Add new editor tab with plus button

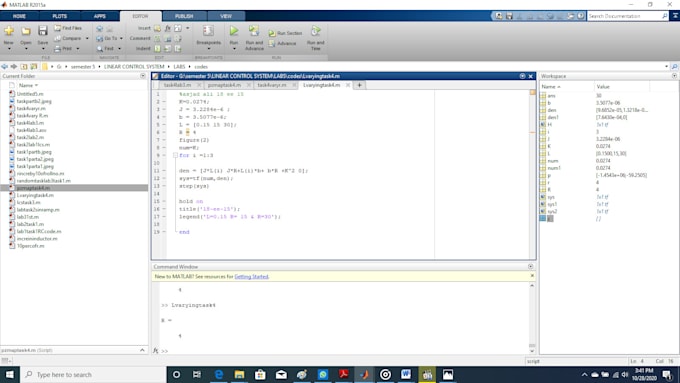coord(360,85)
